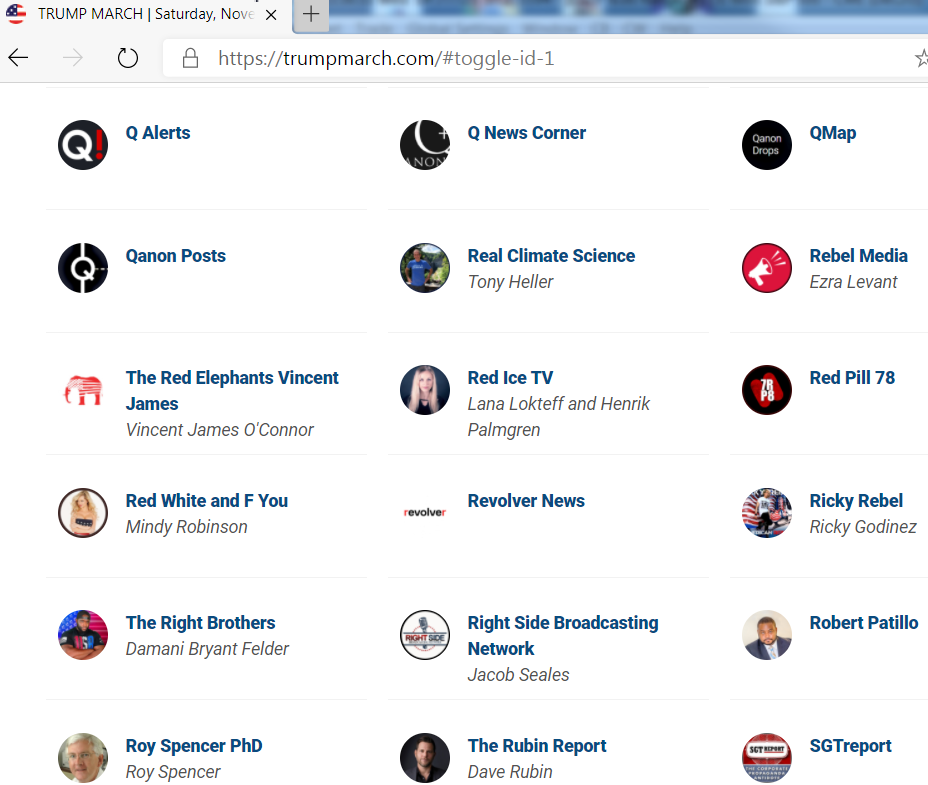Open Right Side Broadcasting Network link
Image resolution: width=928 pixels, height=785 pixels.
(x=563, y=636)
